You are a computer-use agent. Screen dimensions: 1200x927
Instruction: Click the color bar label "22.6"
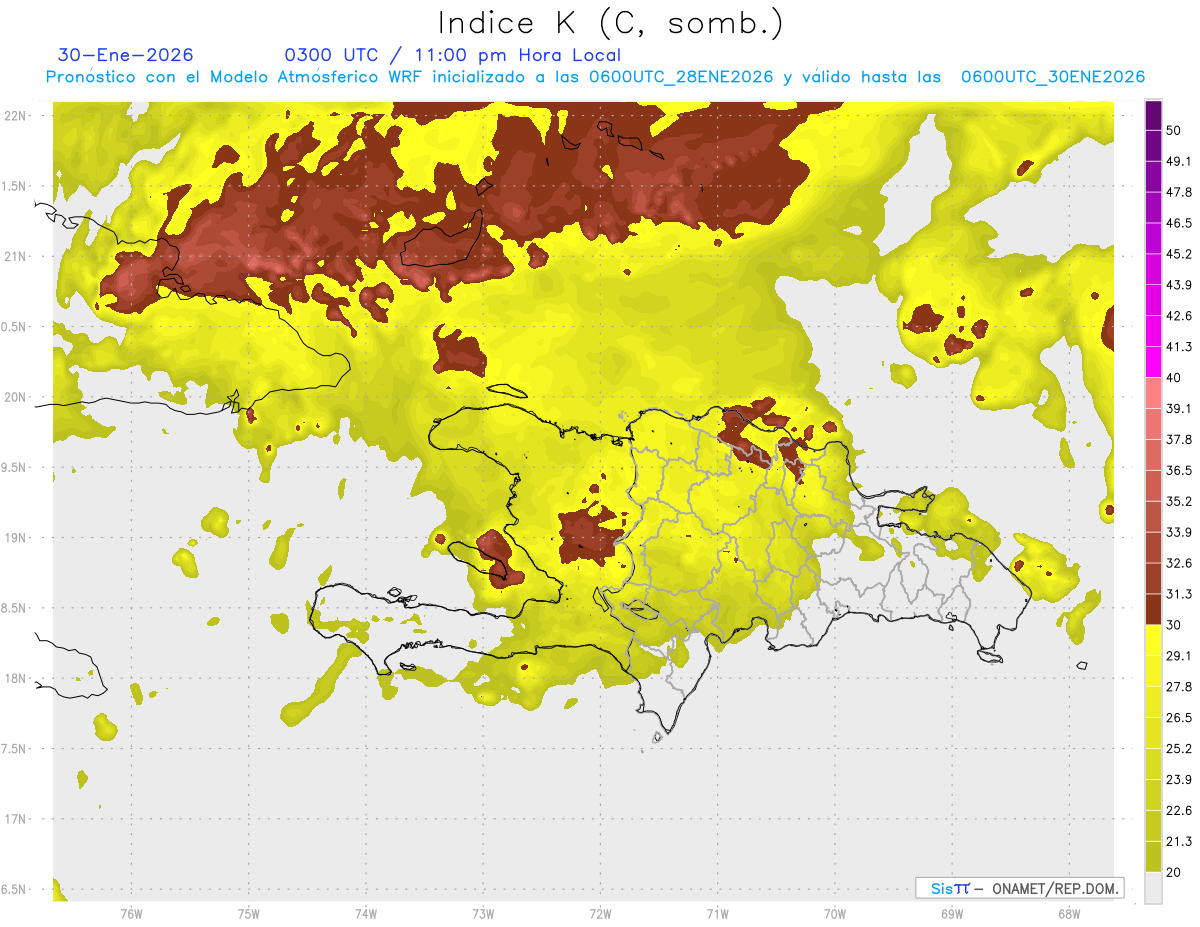pyautogui.click(x=1179, y=811)
